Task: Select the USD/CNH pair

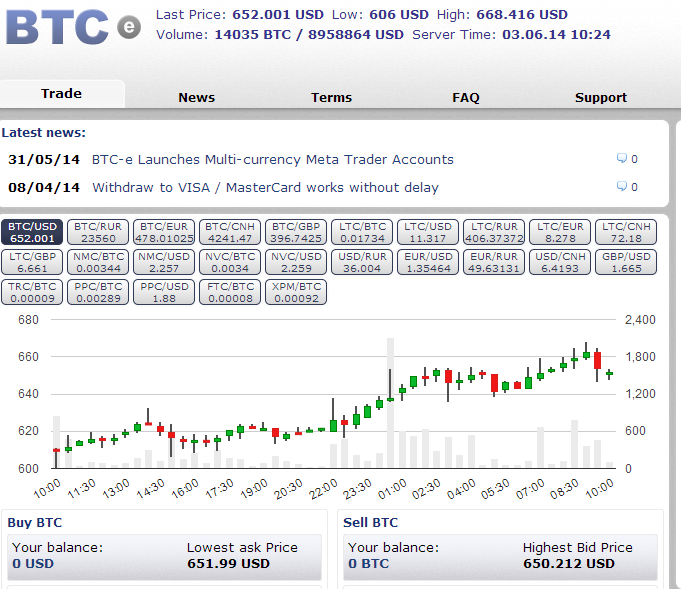Action: tap(560, 262)
